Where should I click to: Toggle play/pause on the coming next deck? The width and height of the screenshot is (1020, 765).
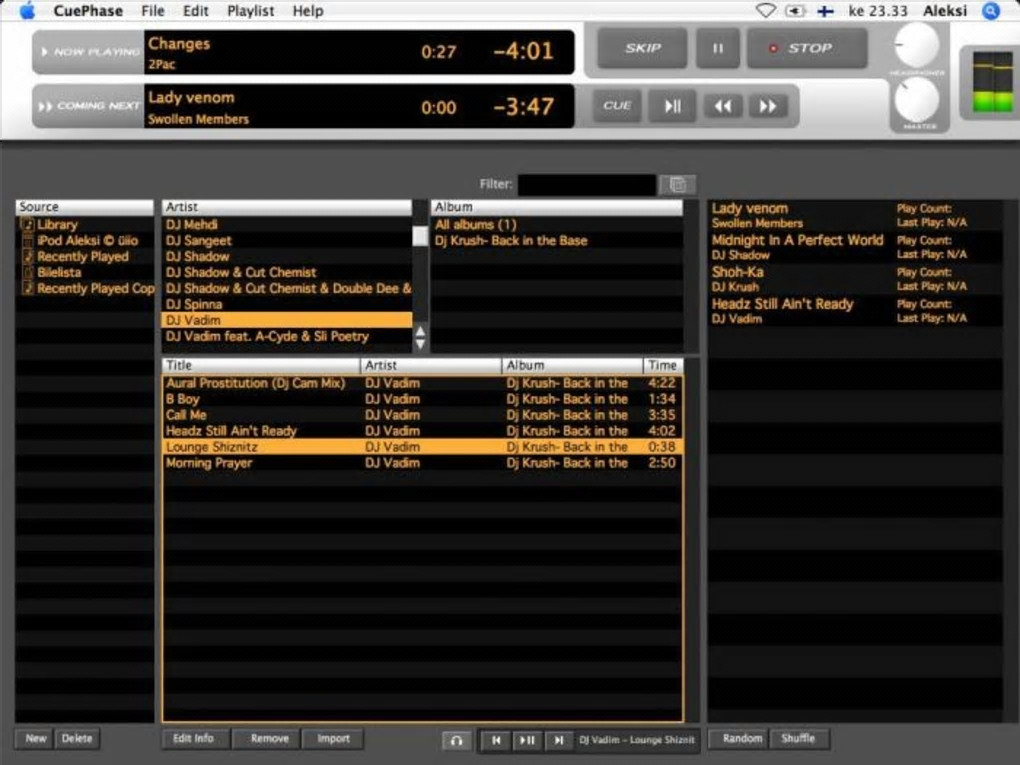click(672, 105)
